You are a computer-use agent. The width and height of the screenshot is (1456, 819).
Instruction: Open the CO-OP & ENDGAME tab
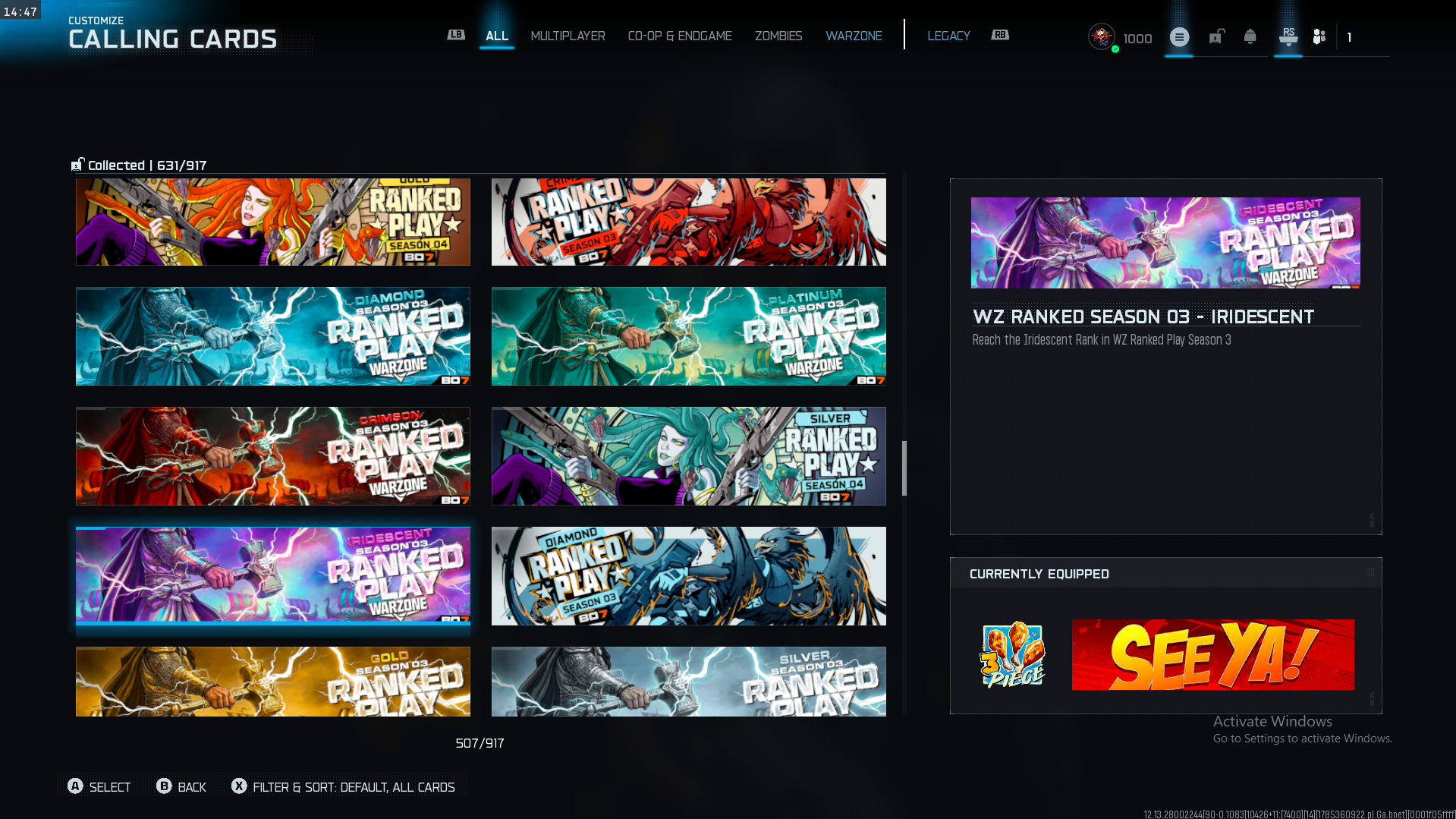(680, 36)
